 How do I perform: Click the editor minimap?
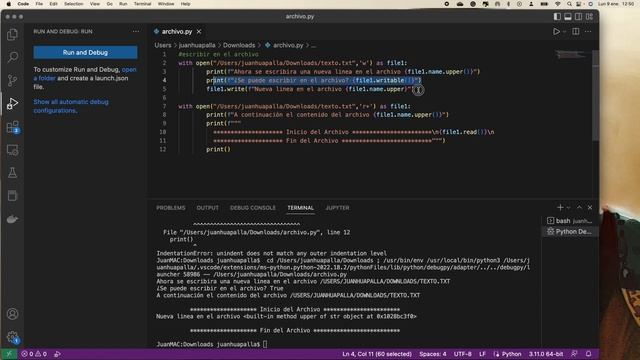tap(571, 55)
